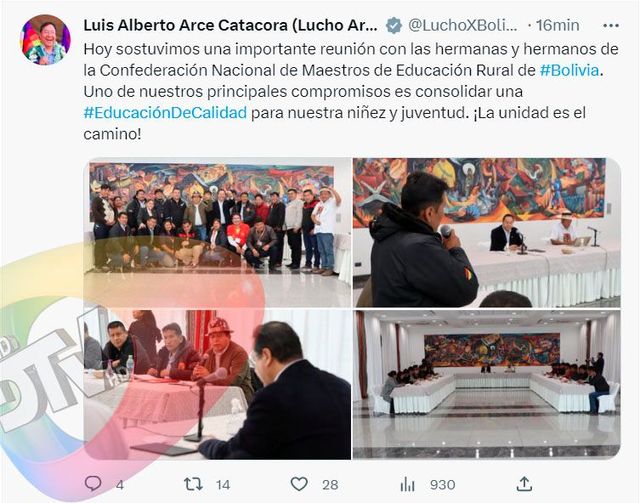Click the retweet arrows icon
The width and height of the screenshot is (640, 503).
193,484
